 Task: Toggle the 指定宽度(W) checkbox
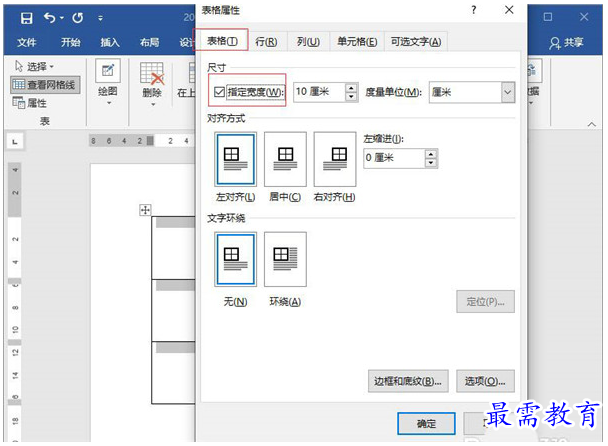219,92
